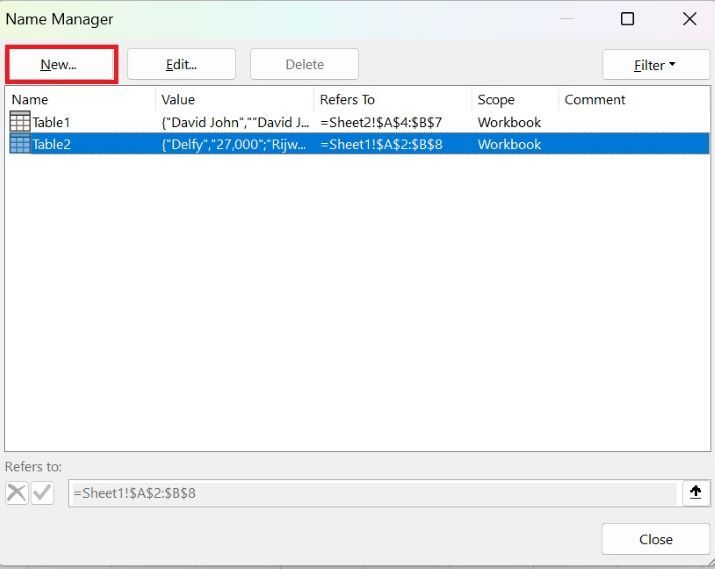Click Table2 value {"Delfy","27,000"
Viewport: 715px width, 569px height.
click(x=233, y=144)
